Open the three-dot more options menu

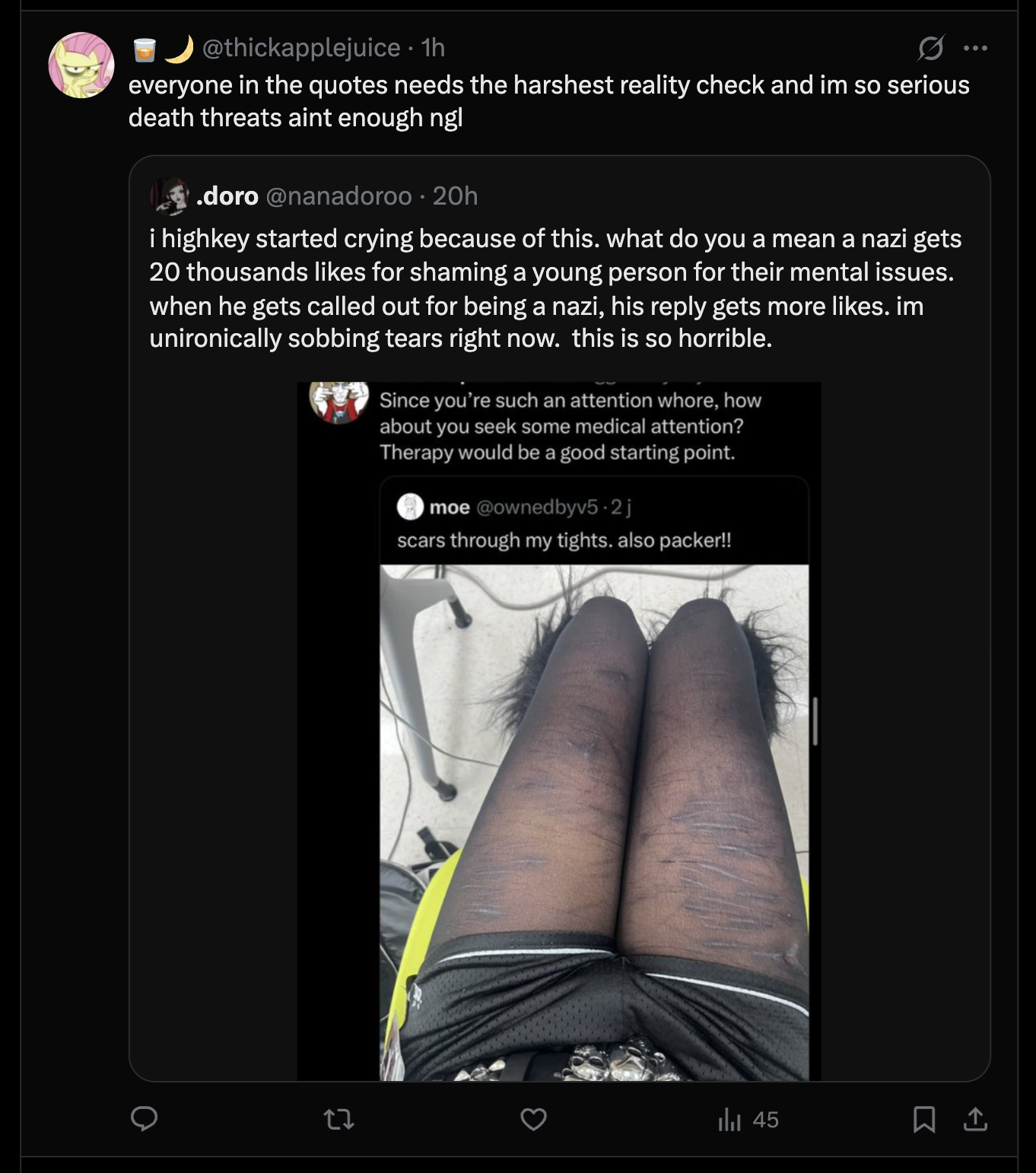coord(975,48)
